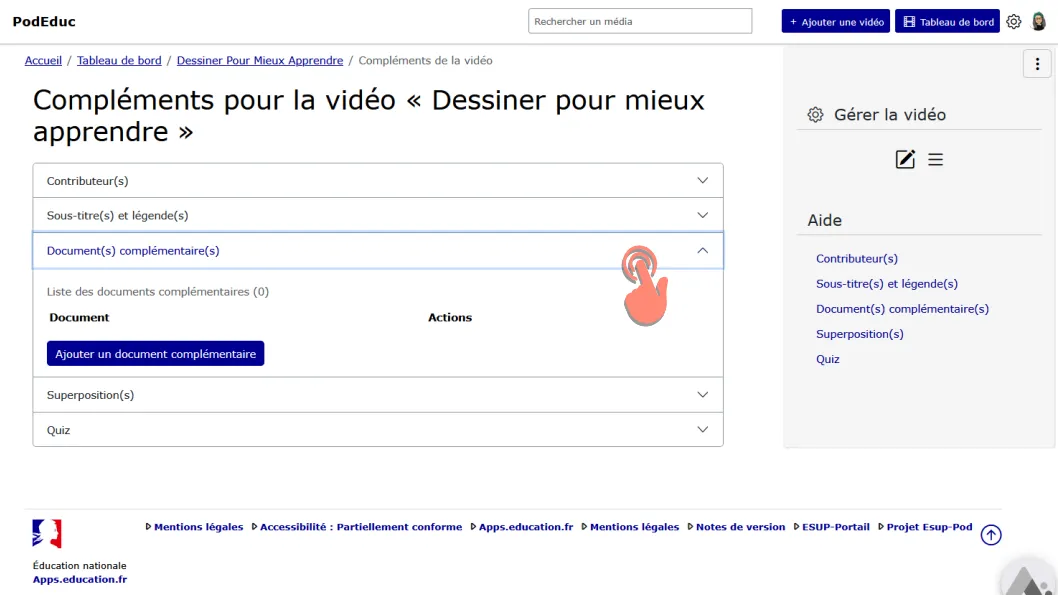Click the PodEduc logo
The image size is (1058, 595).
click(44, 22)
